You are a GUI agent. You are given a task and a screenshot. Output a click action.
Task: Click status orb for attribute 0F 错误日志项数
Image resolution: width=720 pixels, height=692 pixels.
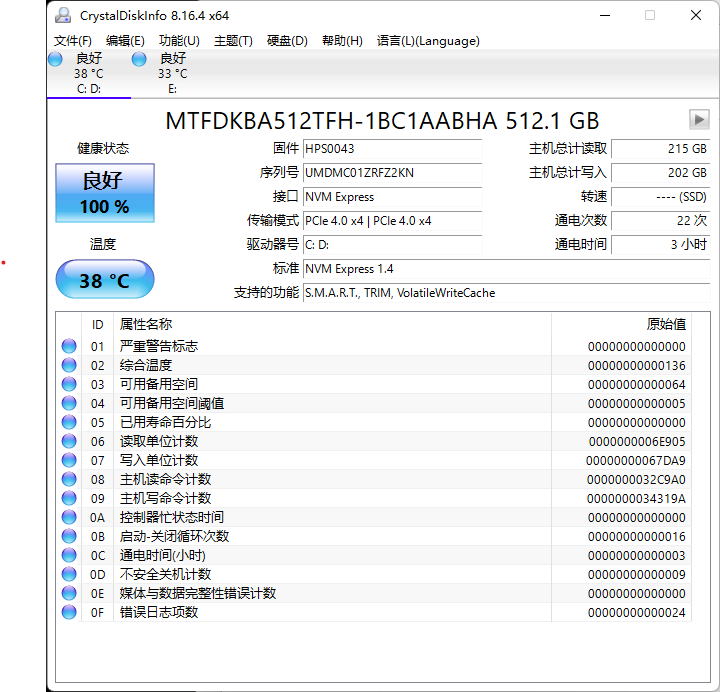(x=69, y=613)
